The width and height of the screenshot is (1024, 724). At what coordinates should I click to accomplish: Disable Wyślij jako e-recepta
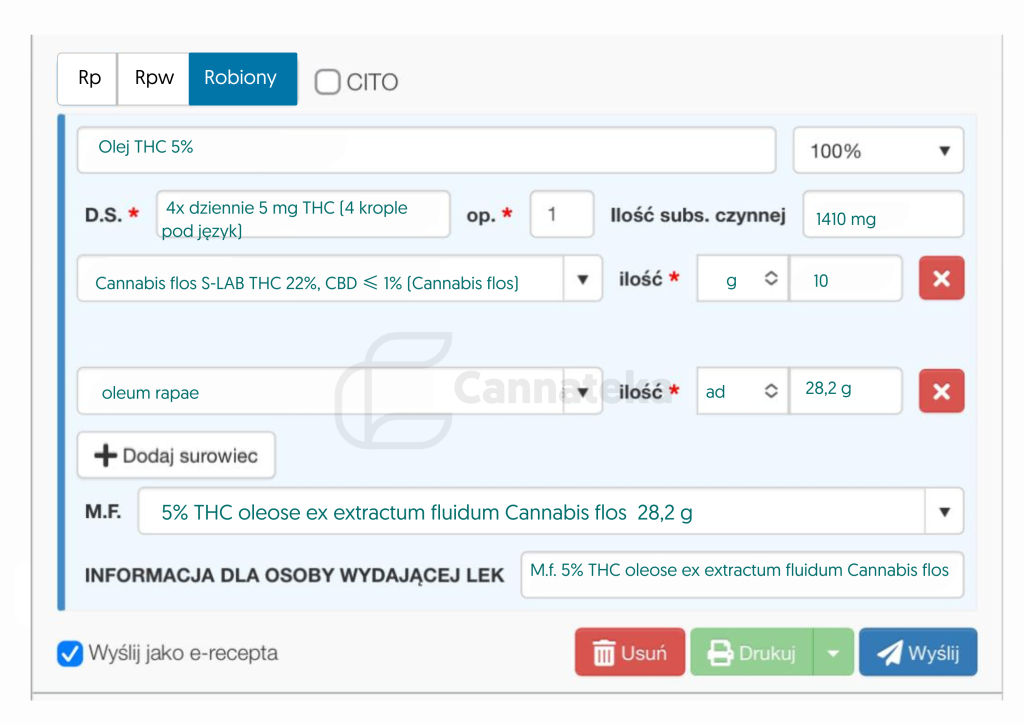tap(70, 654)
